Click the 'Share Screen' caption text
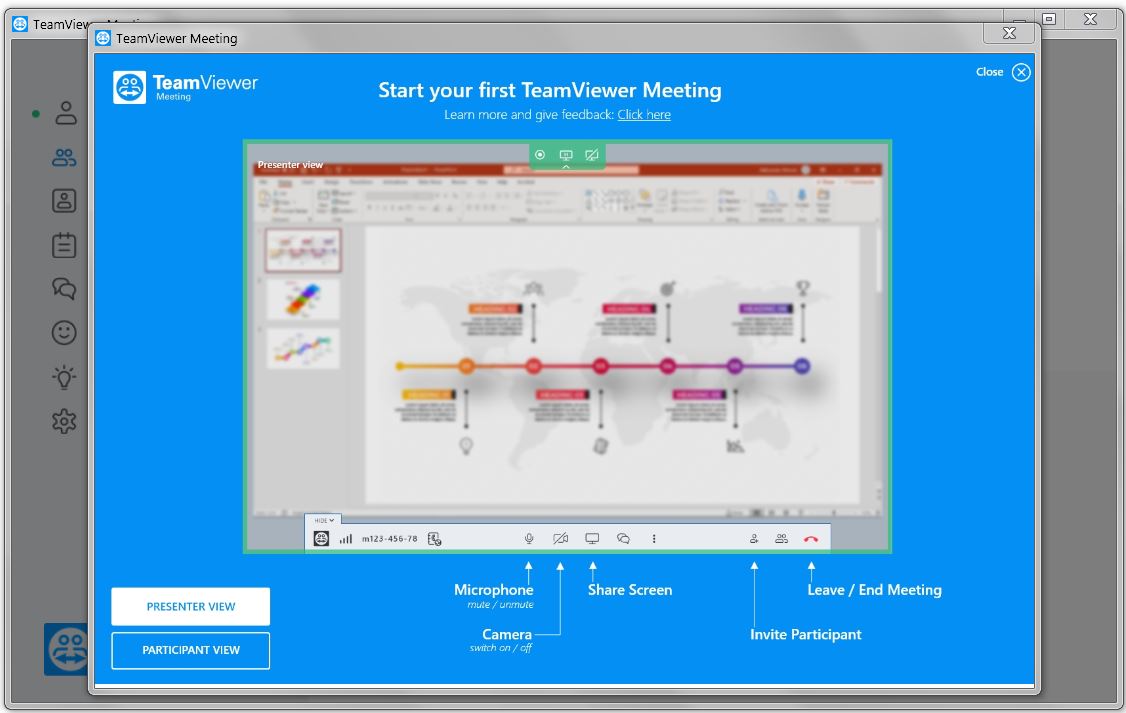Screen dimensions: 1126x713 (630, 589)
